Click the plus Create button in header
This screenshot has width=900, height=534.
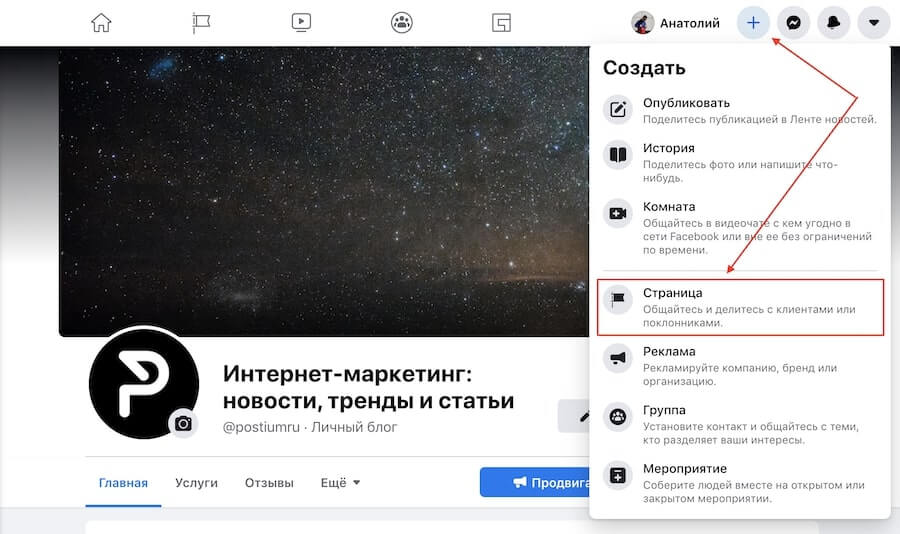tap(753, 23)
